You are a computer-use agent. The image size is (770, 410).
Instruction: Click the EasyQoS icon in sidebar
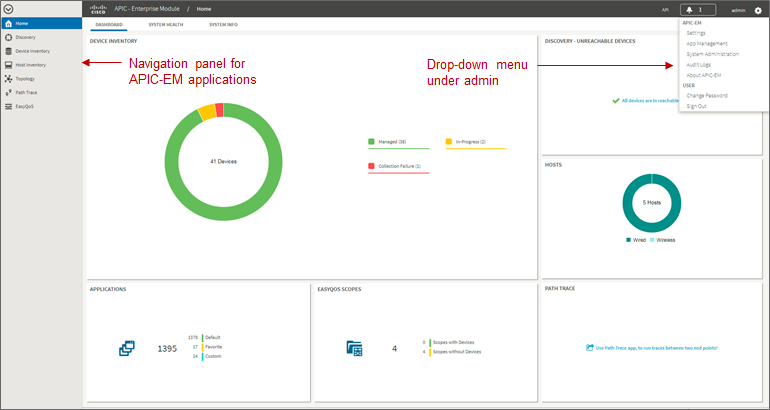coord(8,106)
